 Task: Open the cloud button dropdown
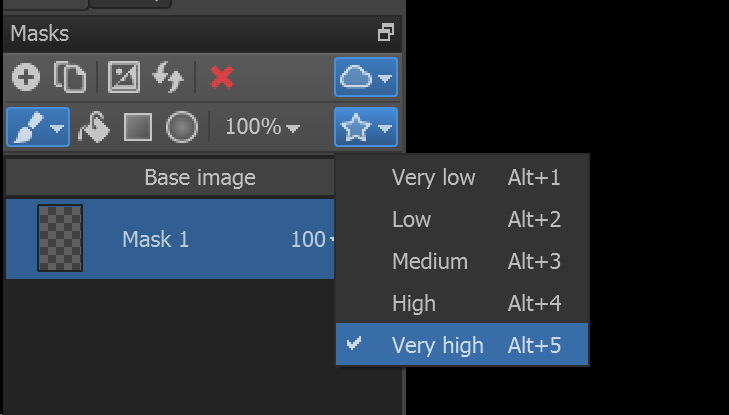(366, 77)
